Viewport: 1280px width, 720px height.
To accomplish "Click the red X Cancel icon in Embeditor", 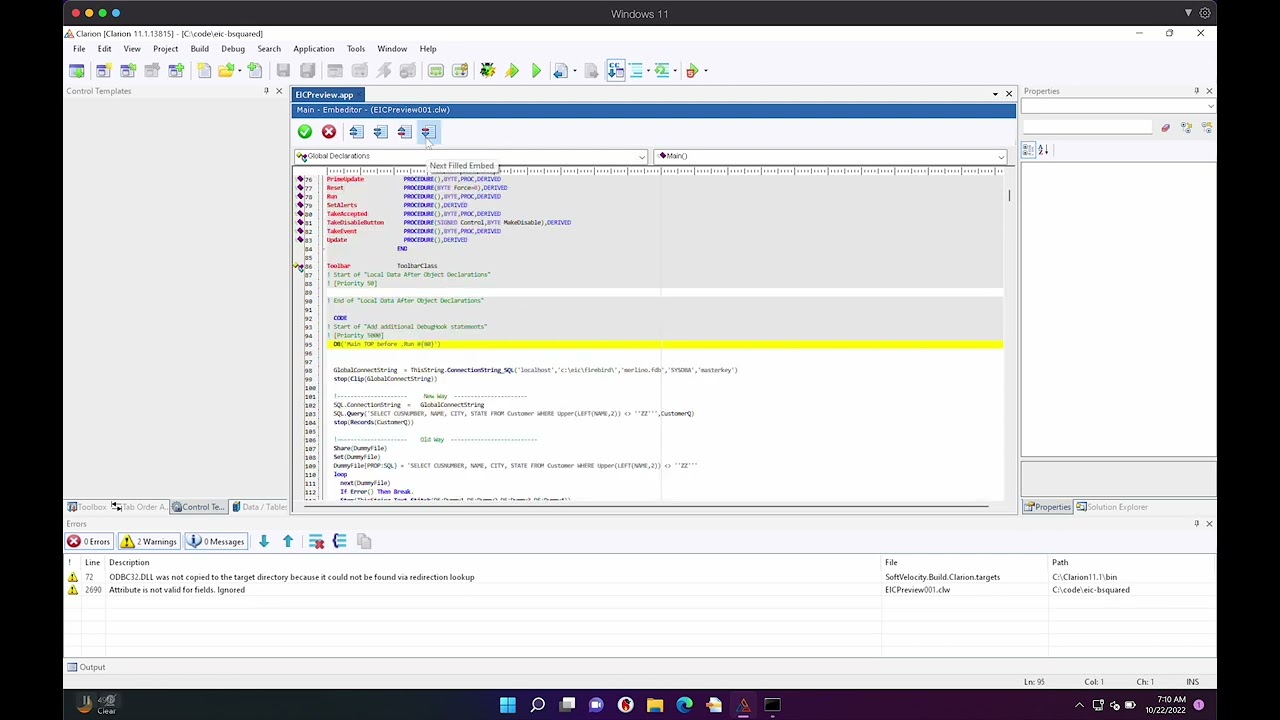I will [x=329, y=132].
